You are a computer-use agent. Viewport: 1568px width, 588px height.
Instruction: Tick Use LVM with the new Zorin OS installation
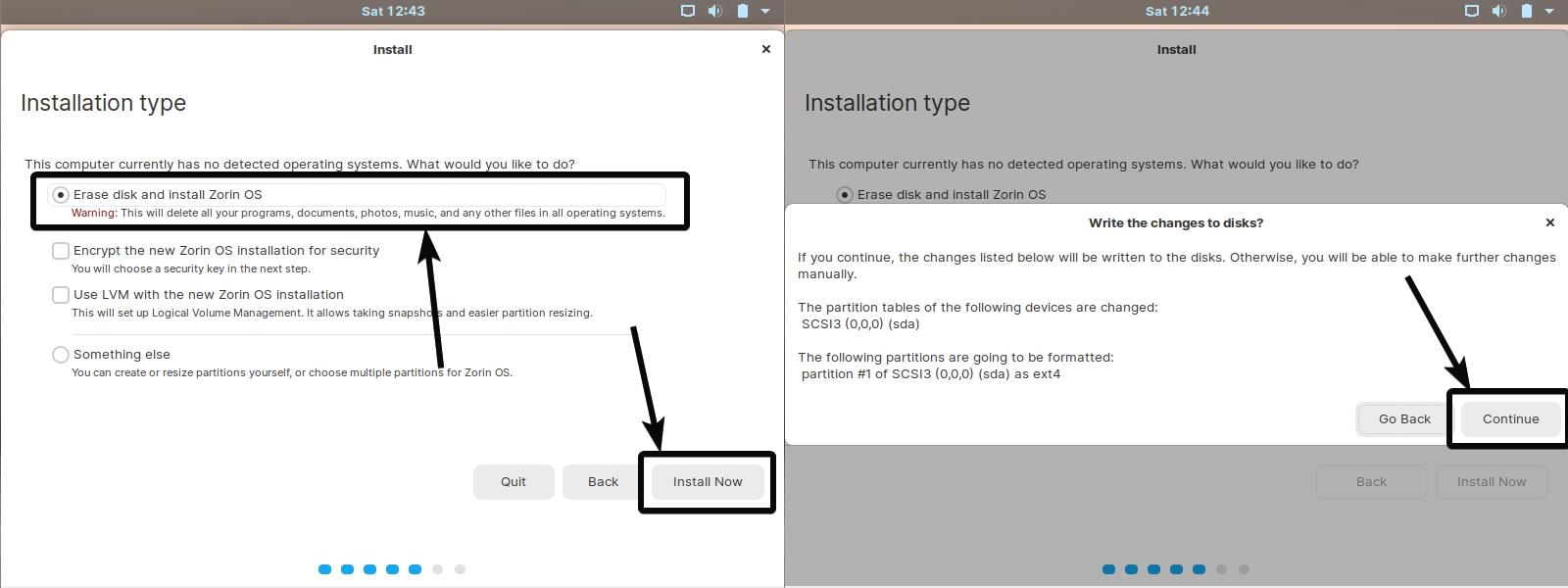(61, 295)
